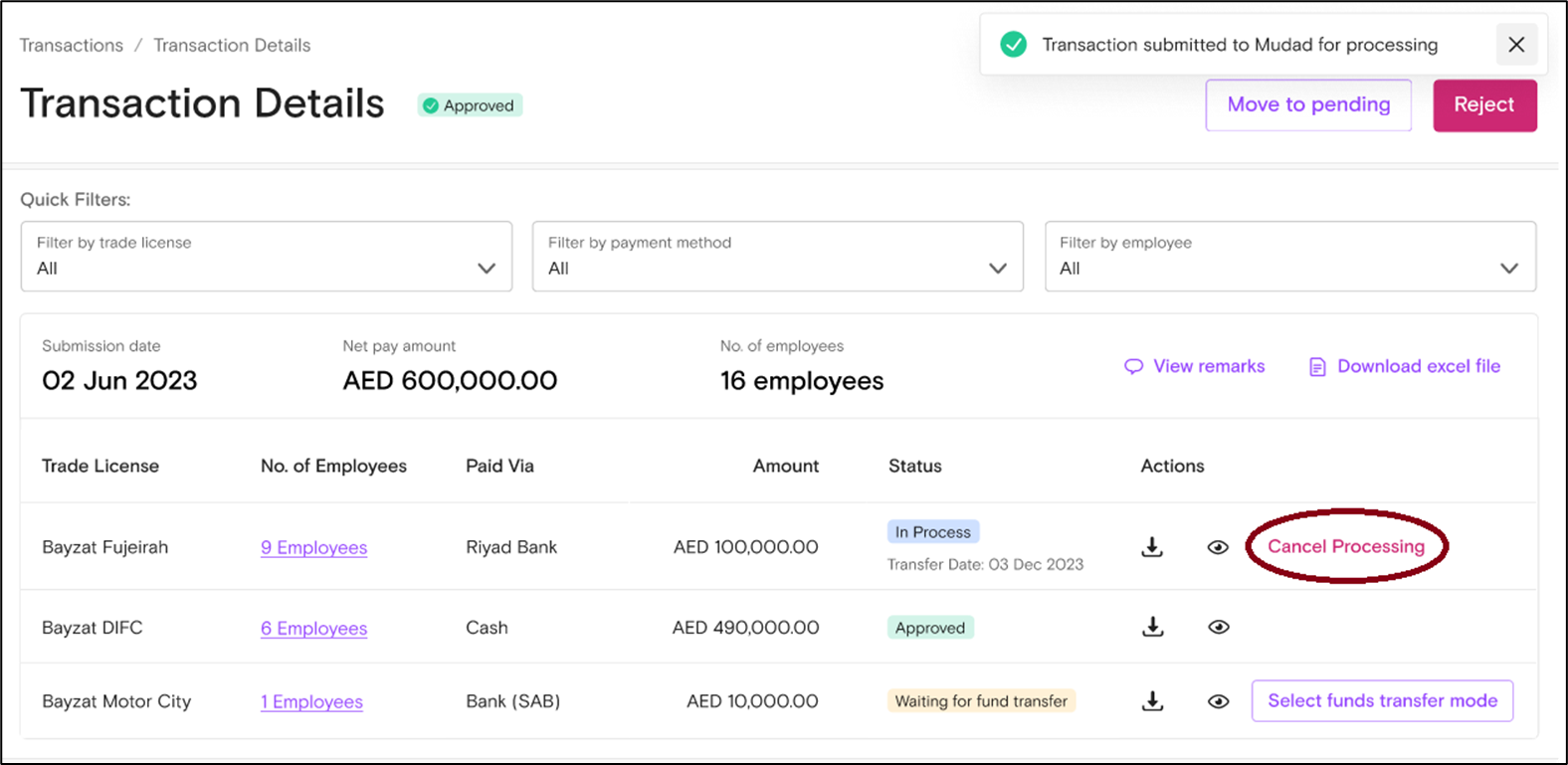Viewport: 1568px width, 765px height.
Task: Download the Bayzat DIFC transaction file
Action: [1152, 627]
